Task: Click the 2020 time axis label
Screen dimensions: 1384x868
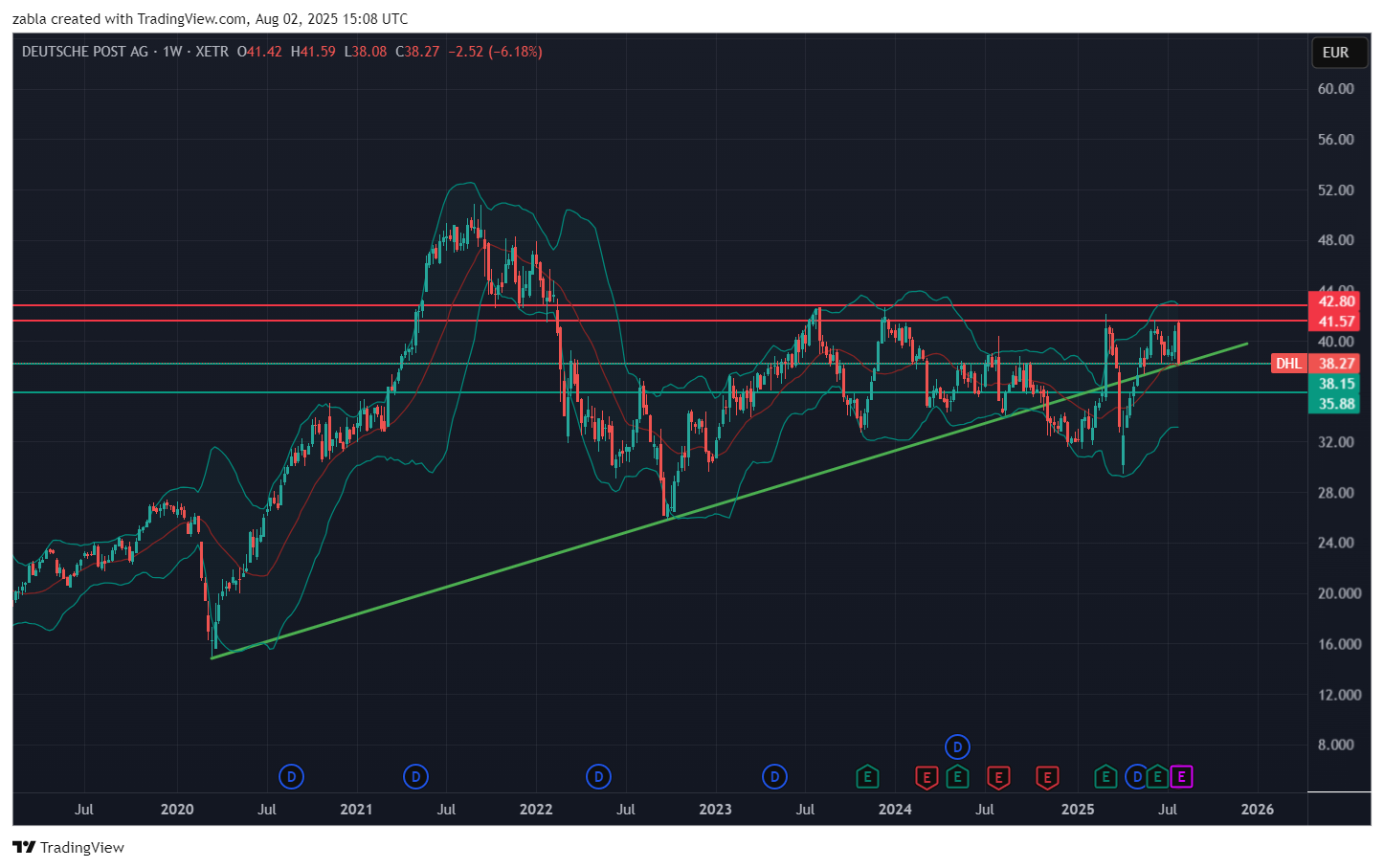Action: coord(177,810)
